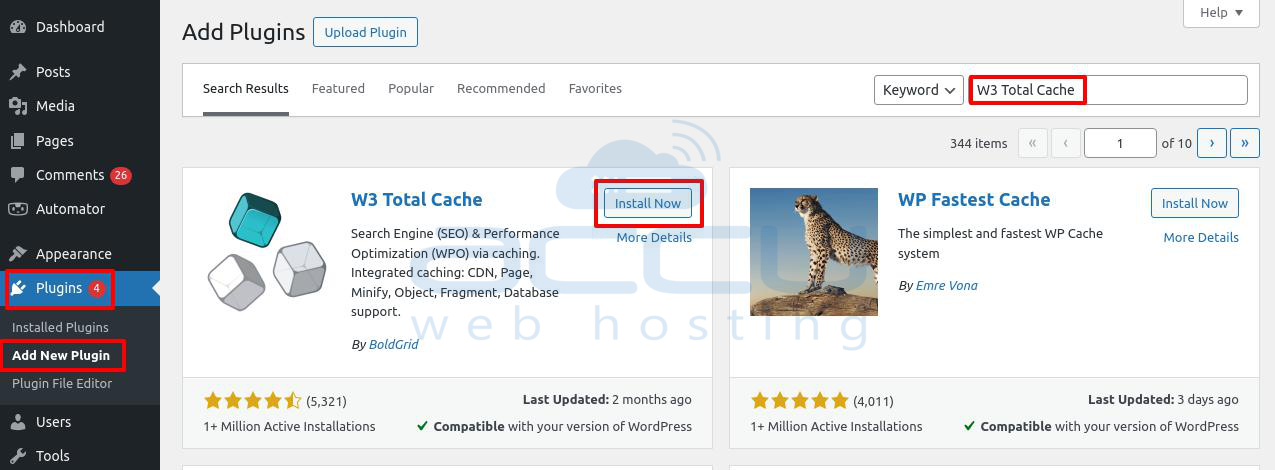The width and height of the screenshot is (1275, 470).
Task: Install Now for WP Fastest Cache
Action: pyautogui.click(x=1195, y=203)
